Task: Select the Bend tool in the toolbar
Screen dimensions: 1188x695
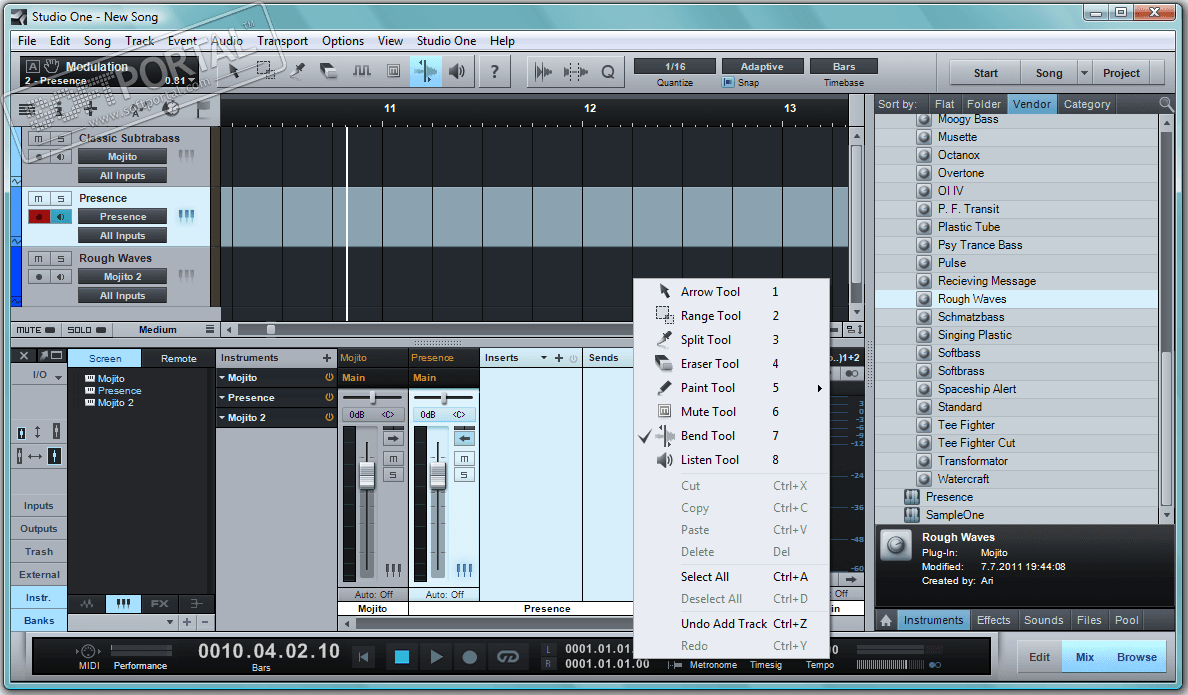Action: point(426,71)
